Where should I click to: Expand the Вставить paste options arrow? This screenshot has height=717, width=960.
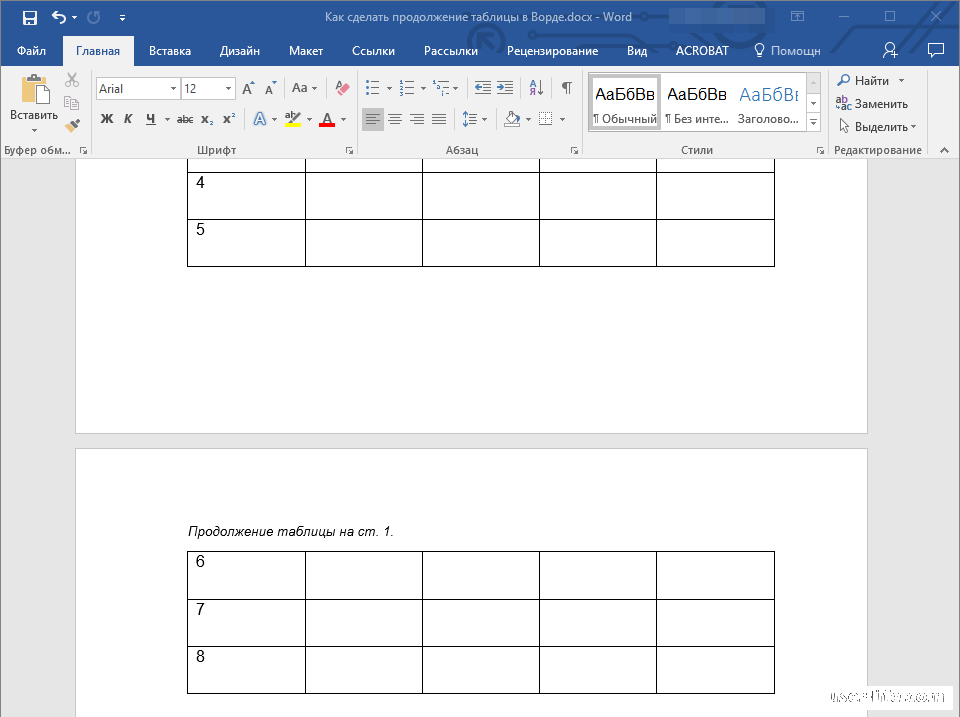[x=34, y=130]
